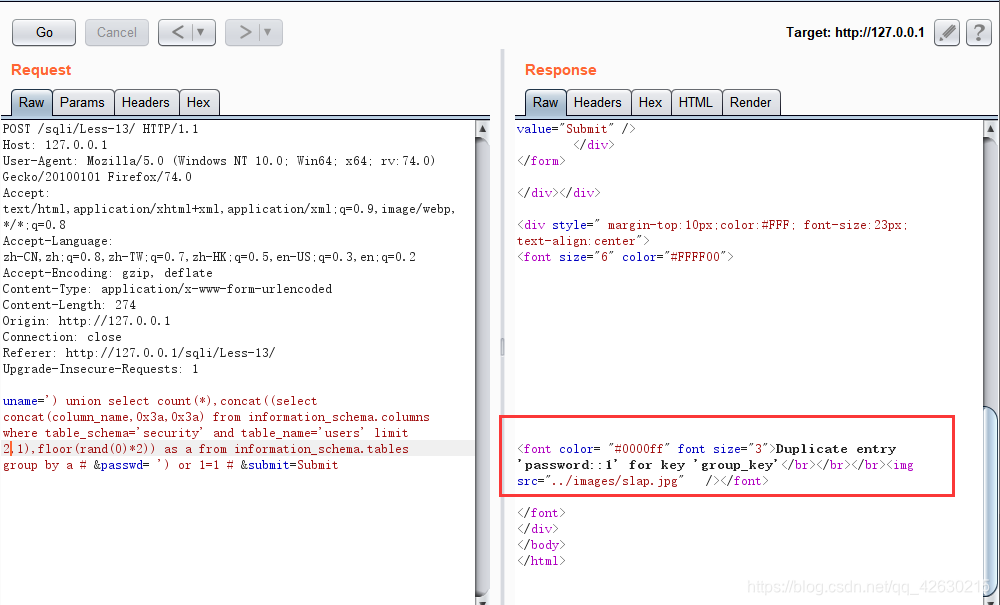Edit target using the pencil icon

[947, 33]
